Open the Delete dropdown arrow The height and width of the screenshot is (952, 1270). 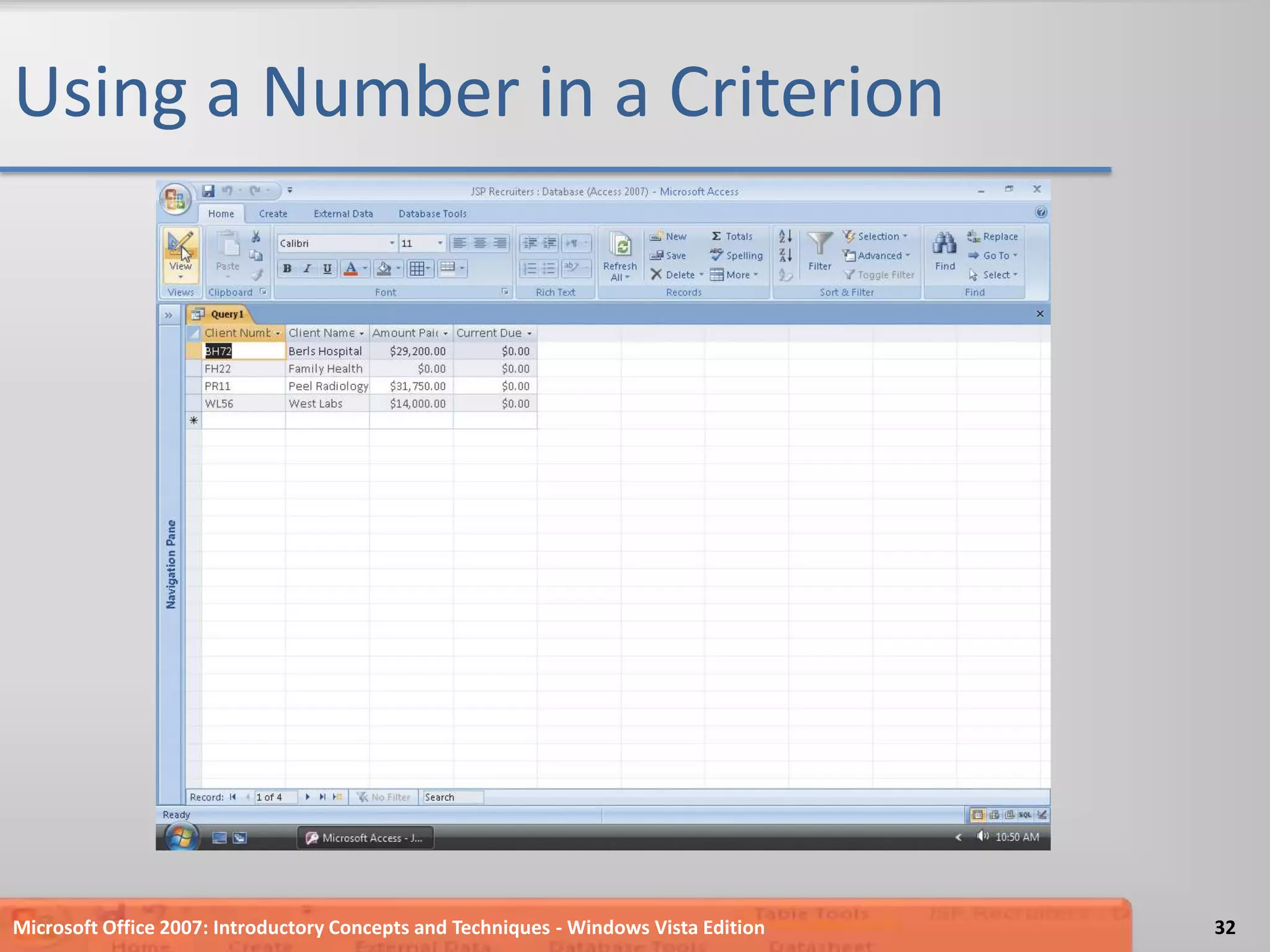coord(701,275)
